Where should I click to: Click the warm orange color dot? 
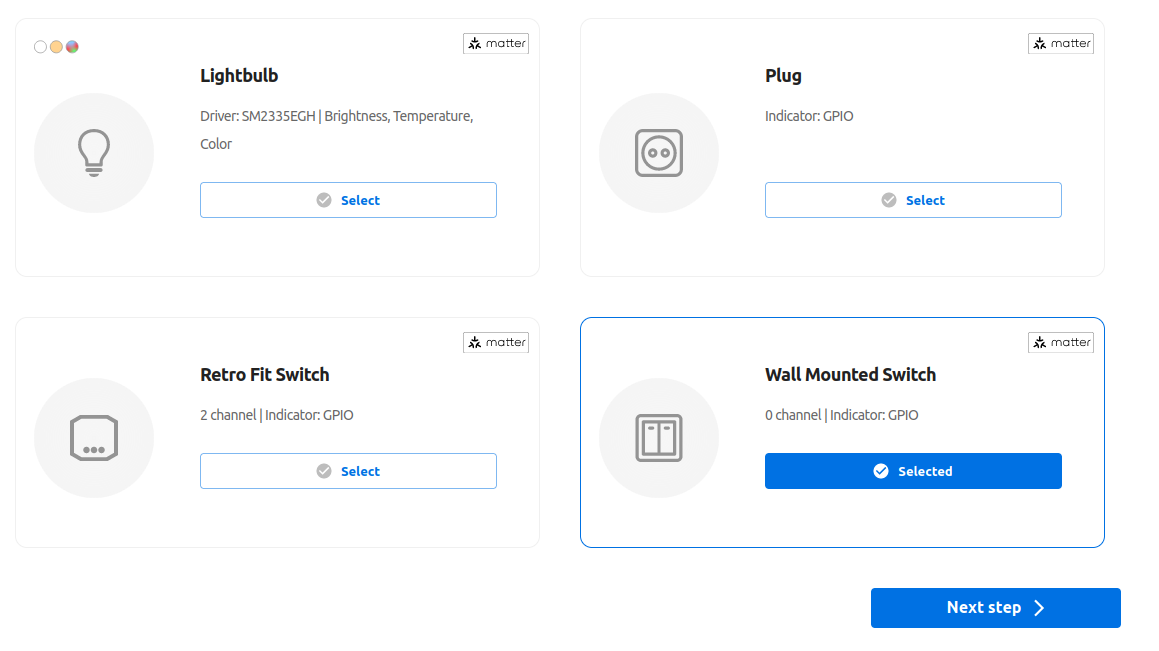56,47
